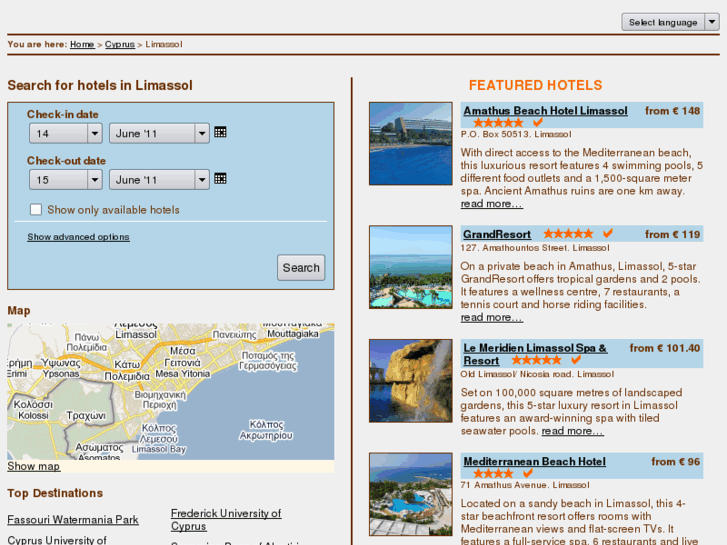Click the Limassol map preview
This screenshot has height=545, width=727.
click(171, 391)
